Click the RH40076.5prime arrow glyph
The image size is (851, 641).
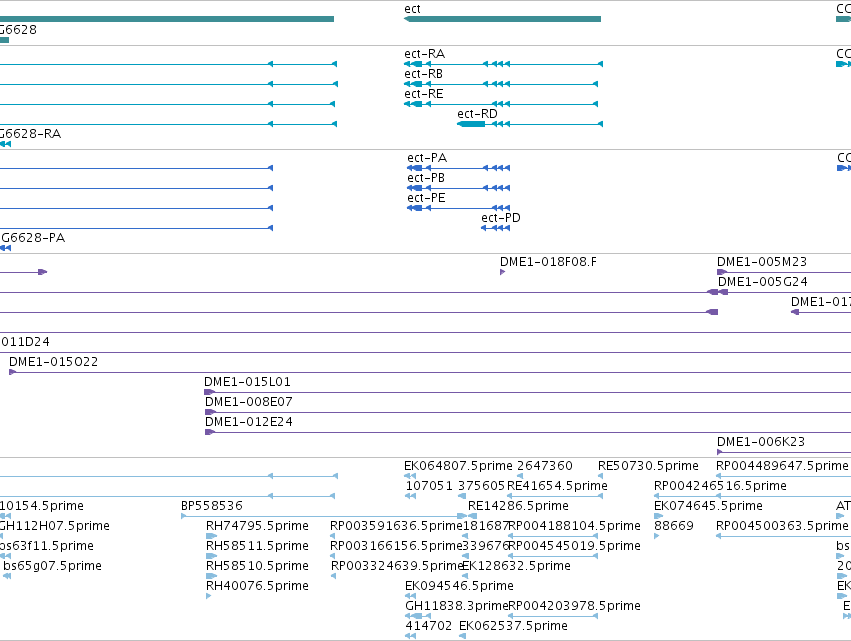pos(209,596)
